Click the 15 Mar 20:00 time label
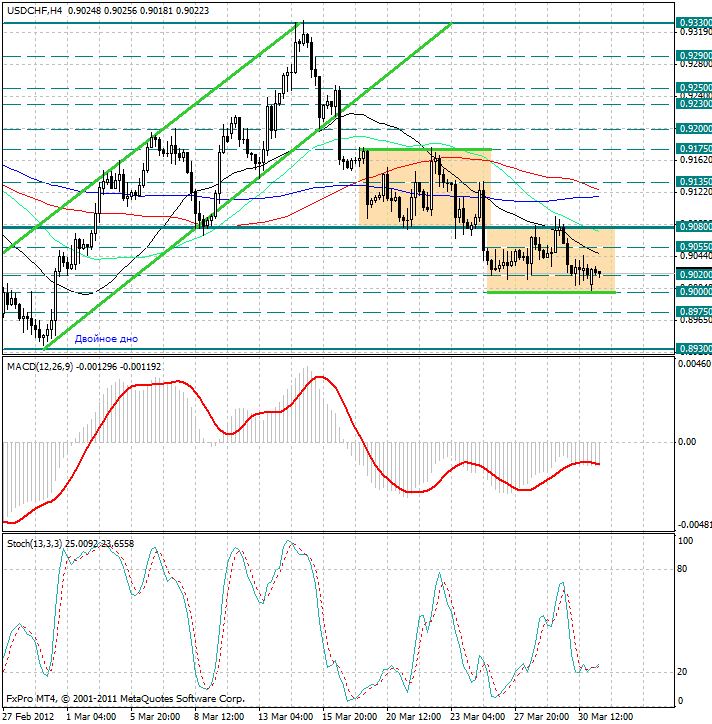The image size is (712, 724). pyautogui.click(x=350, y=717)
